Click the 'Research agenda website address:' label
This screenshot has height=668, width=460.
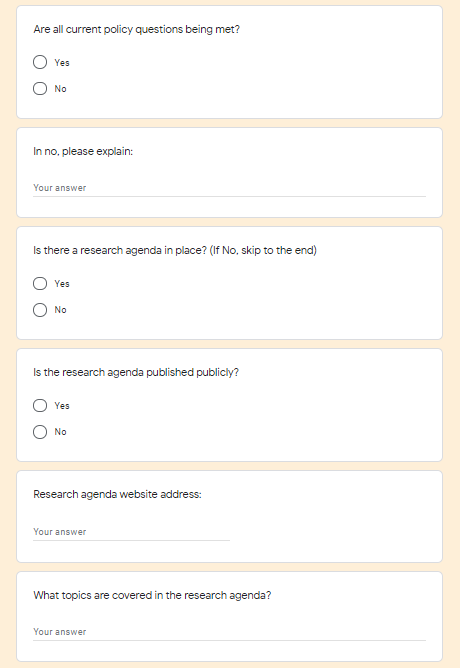coord(118,494)
